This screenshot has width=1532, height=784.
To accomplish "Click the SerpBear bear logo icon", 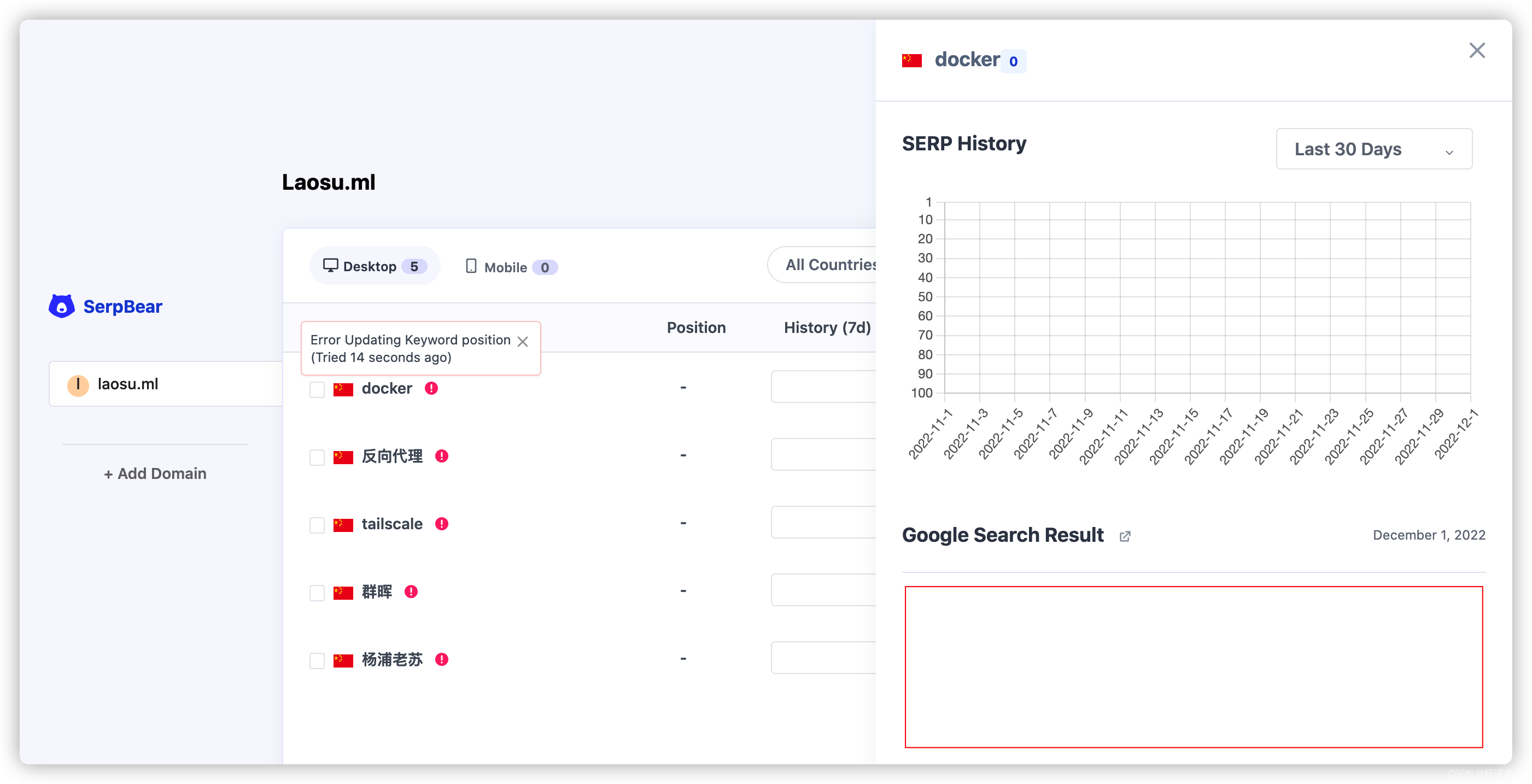I will [61, 306].
